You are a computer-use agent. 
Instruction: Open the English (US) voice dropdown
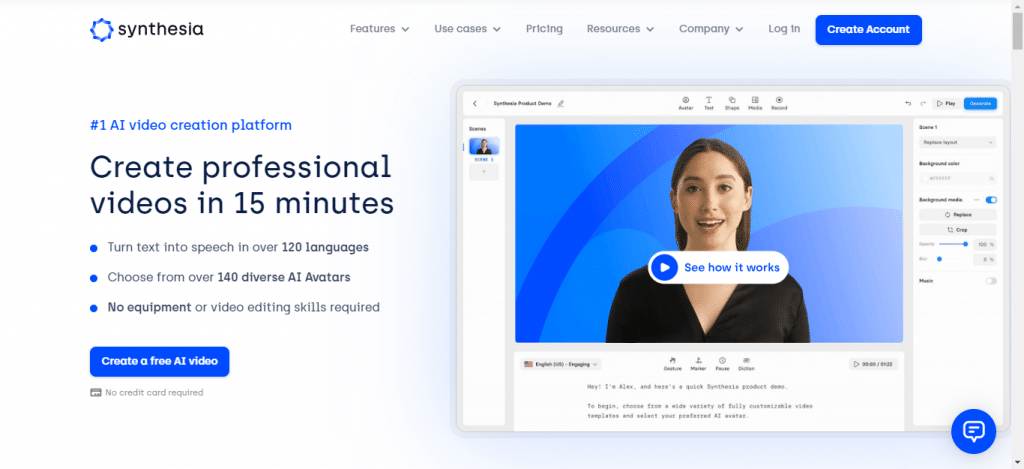coord(561,364)
